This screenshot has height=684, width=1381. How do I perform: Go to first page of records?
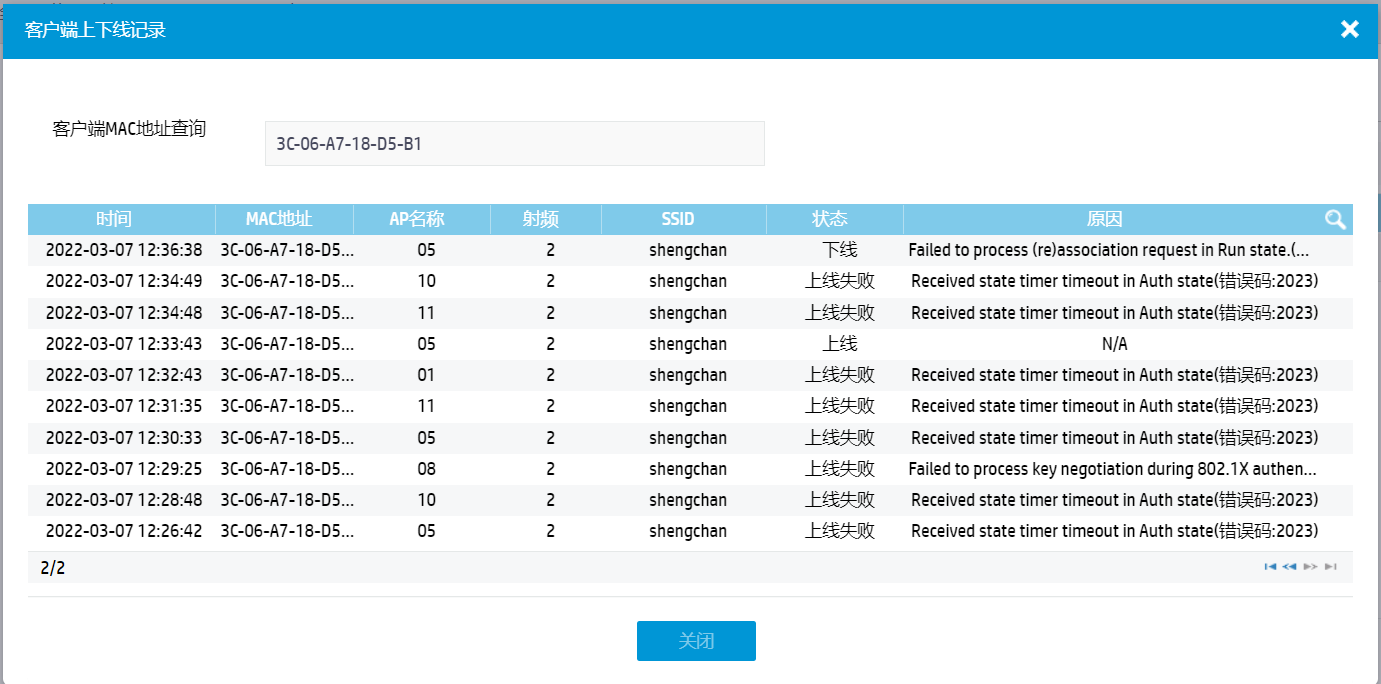point(1271,567)
